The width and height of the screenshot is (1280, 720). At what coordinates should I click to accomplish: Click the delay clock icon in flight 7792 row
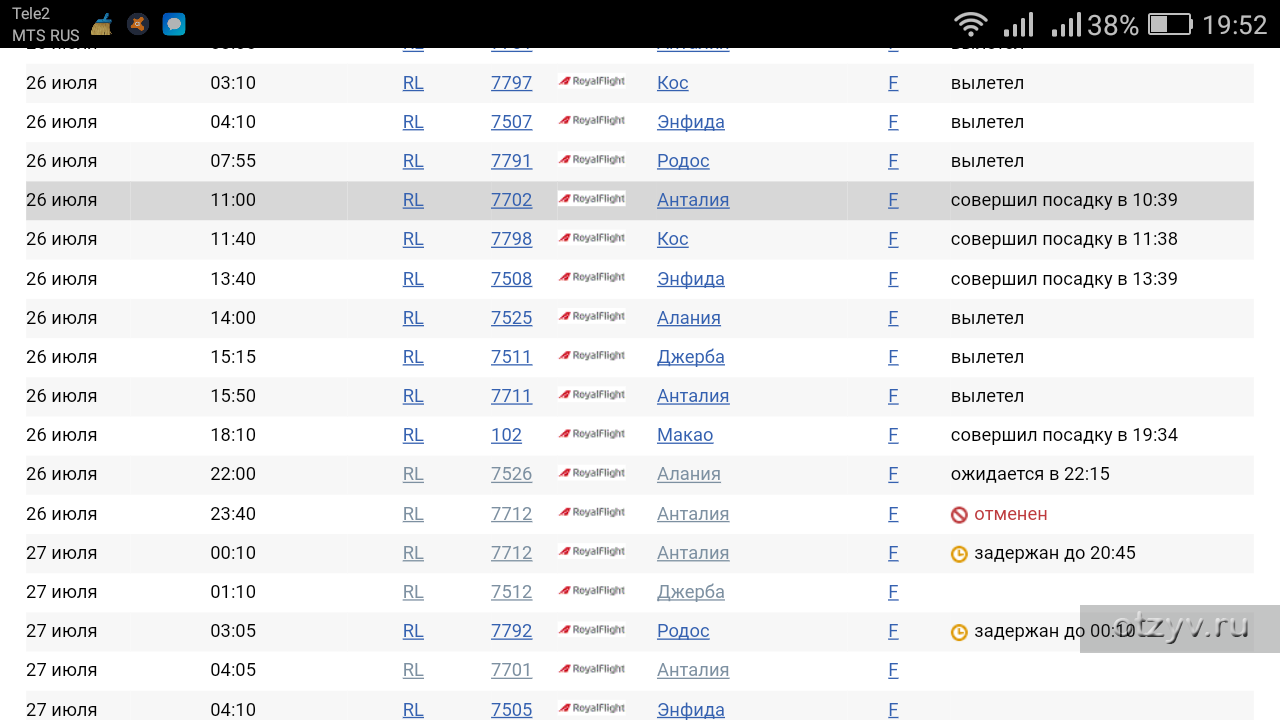[x=959, y=632]
